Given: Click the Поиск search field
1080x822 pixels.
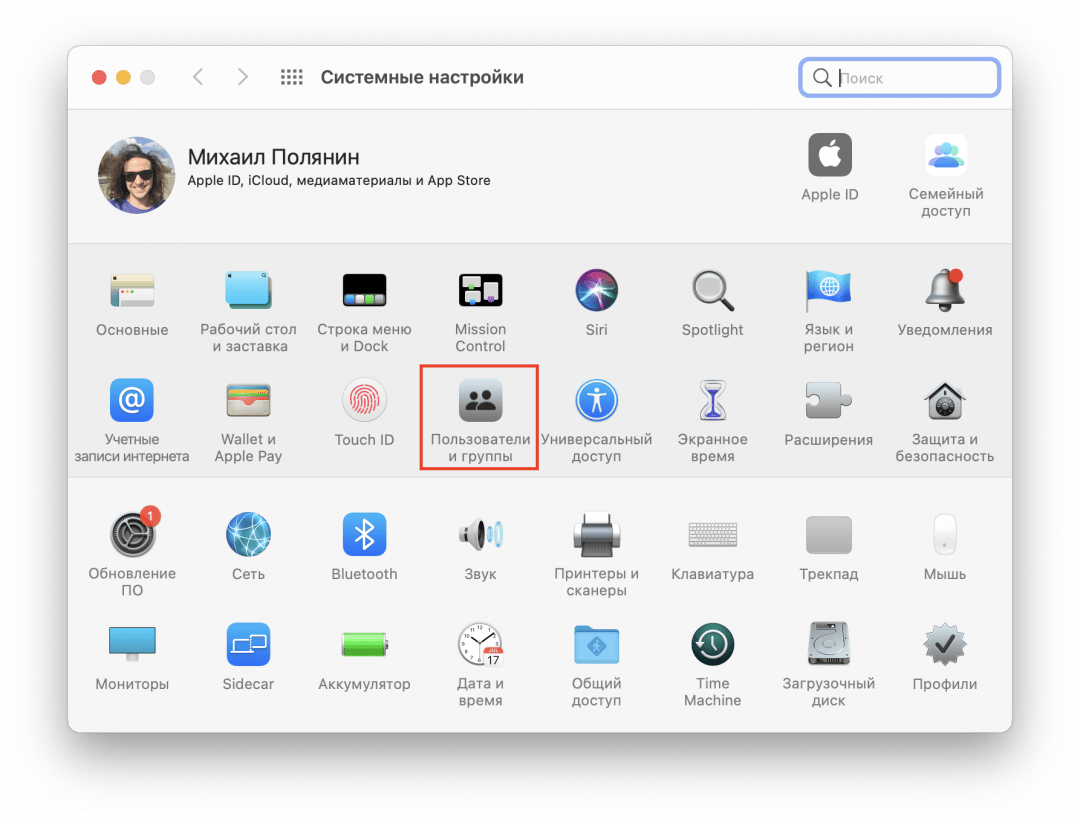Looking at the screenshot, I should pos(910,78).
